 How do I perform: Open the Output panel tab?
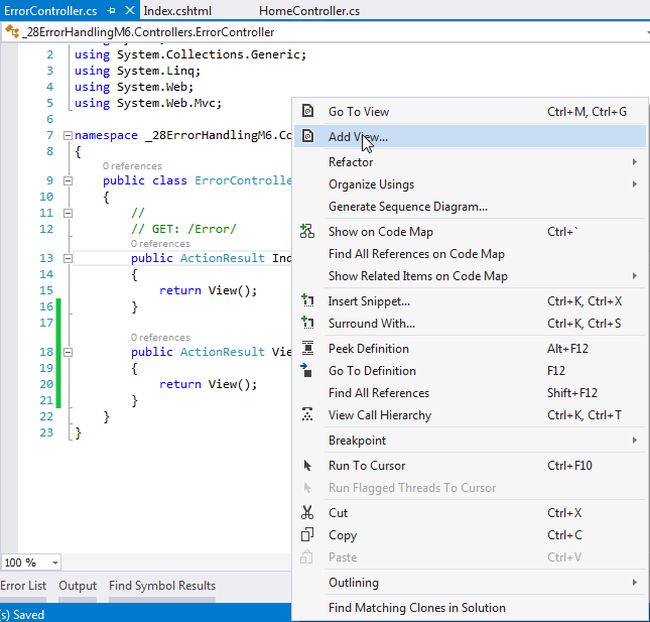(x=78, y=586)
